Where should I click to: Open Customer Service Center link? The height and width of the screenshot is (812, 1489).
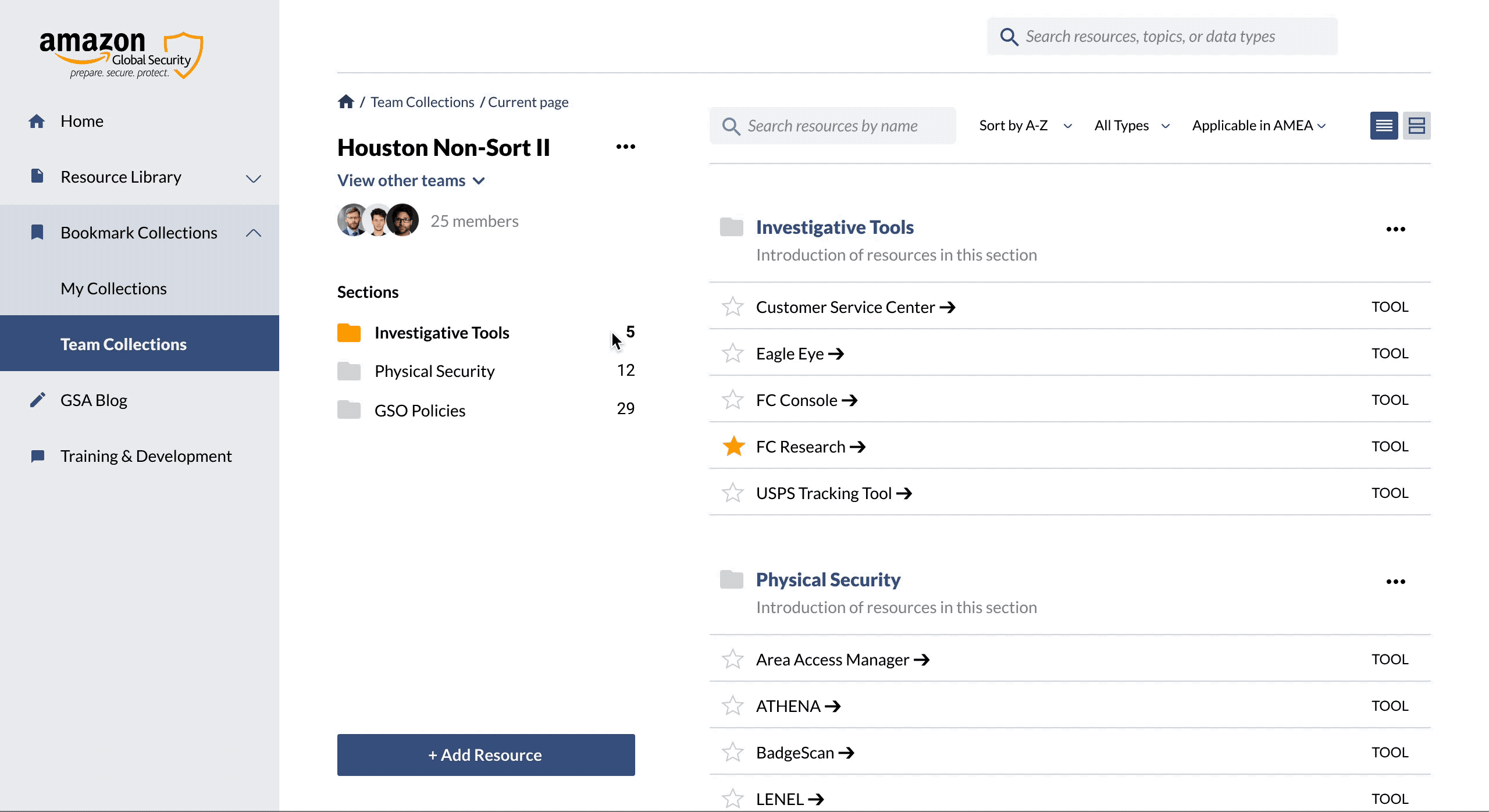[856, 307]
